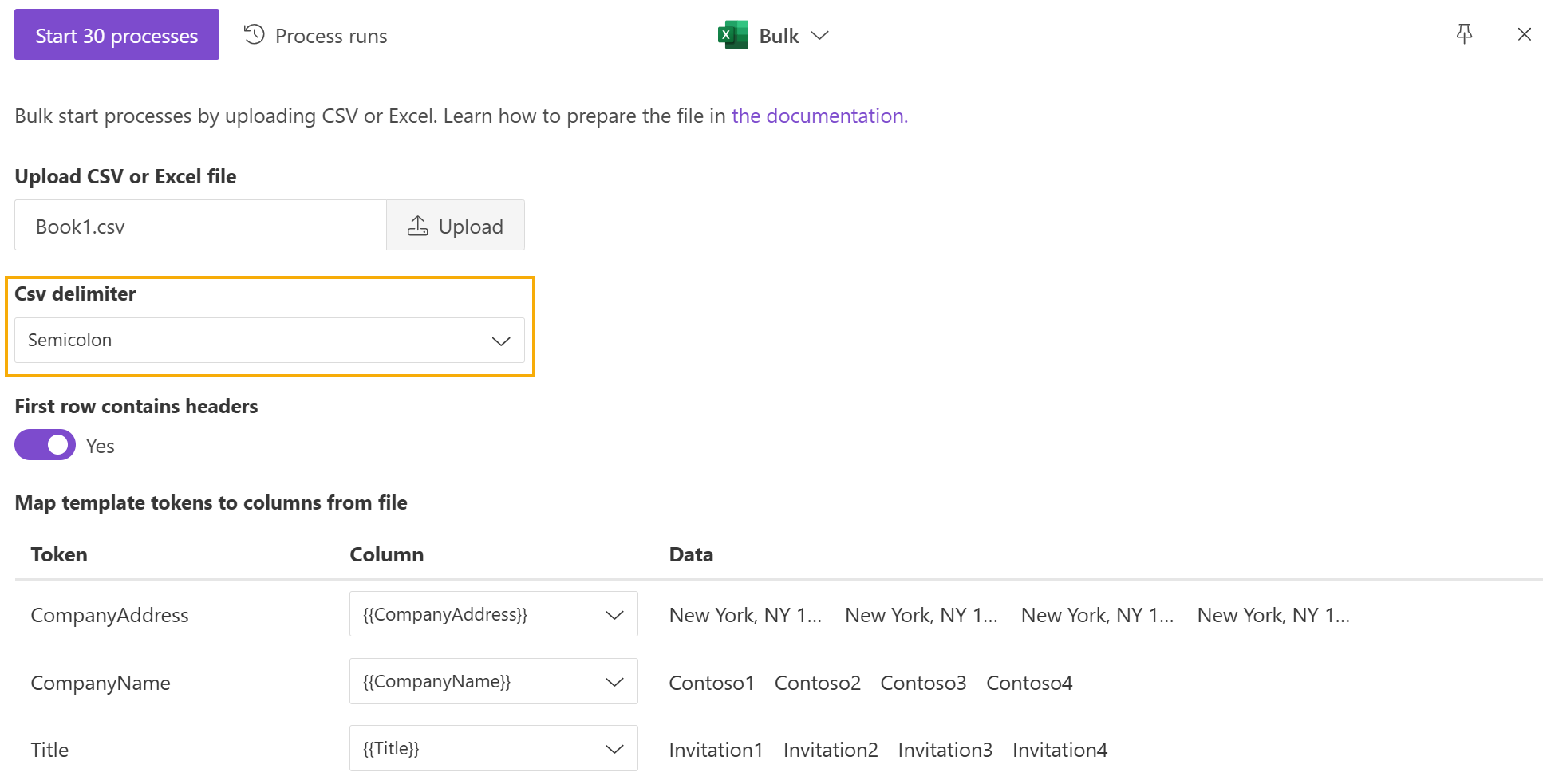Viewport: 1543px width, 784px height.
Task: Pin the panel with the pin icon
Action: click(x=1464, y=34)
